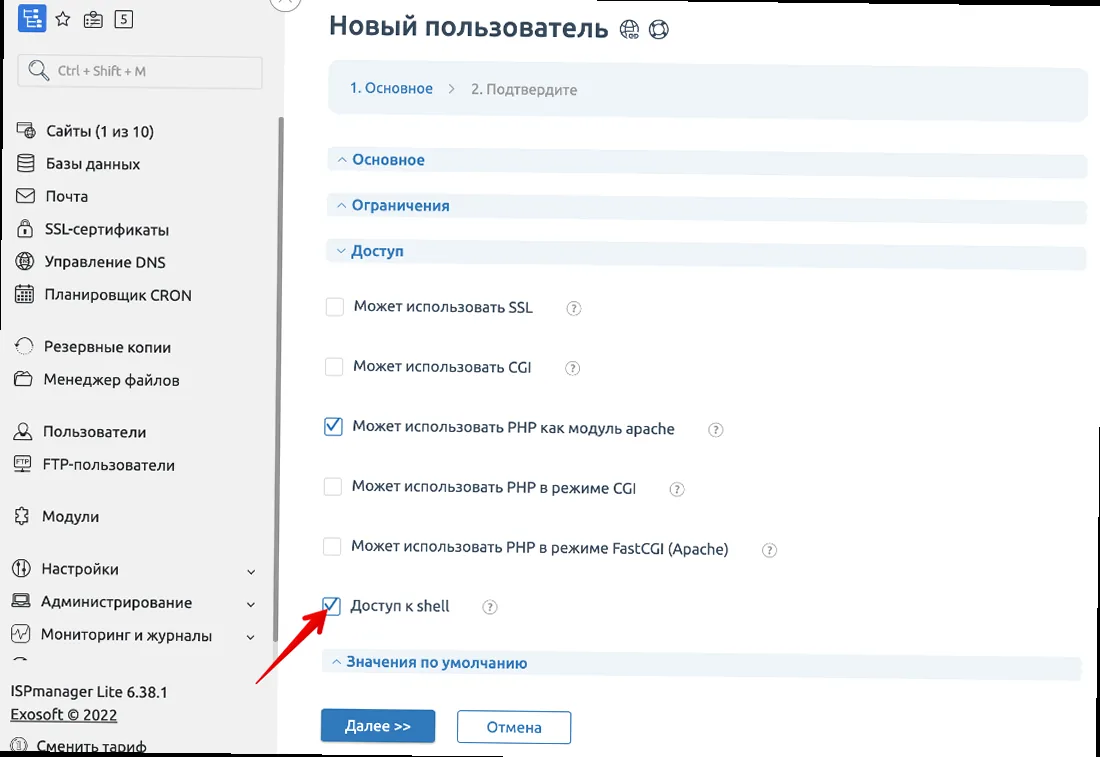Open help via the lifebuoy icon
The image size is (1100, 757).
click(658, 29)
